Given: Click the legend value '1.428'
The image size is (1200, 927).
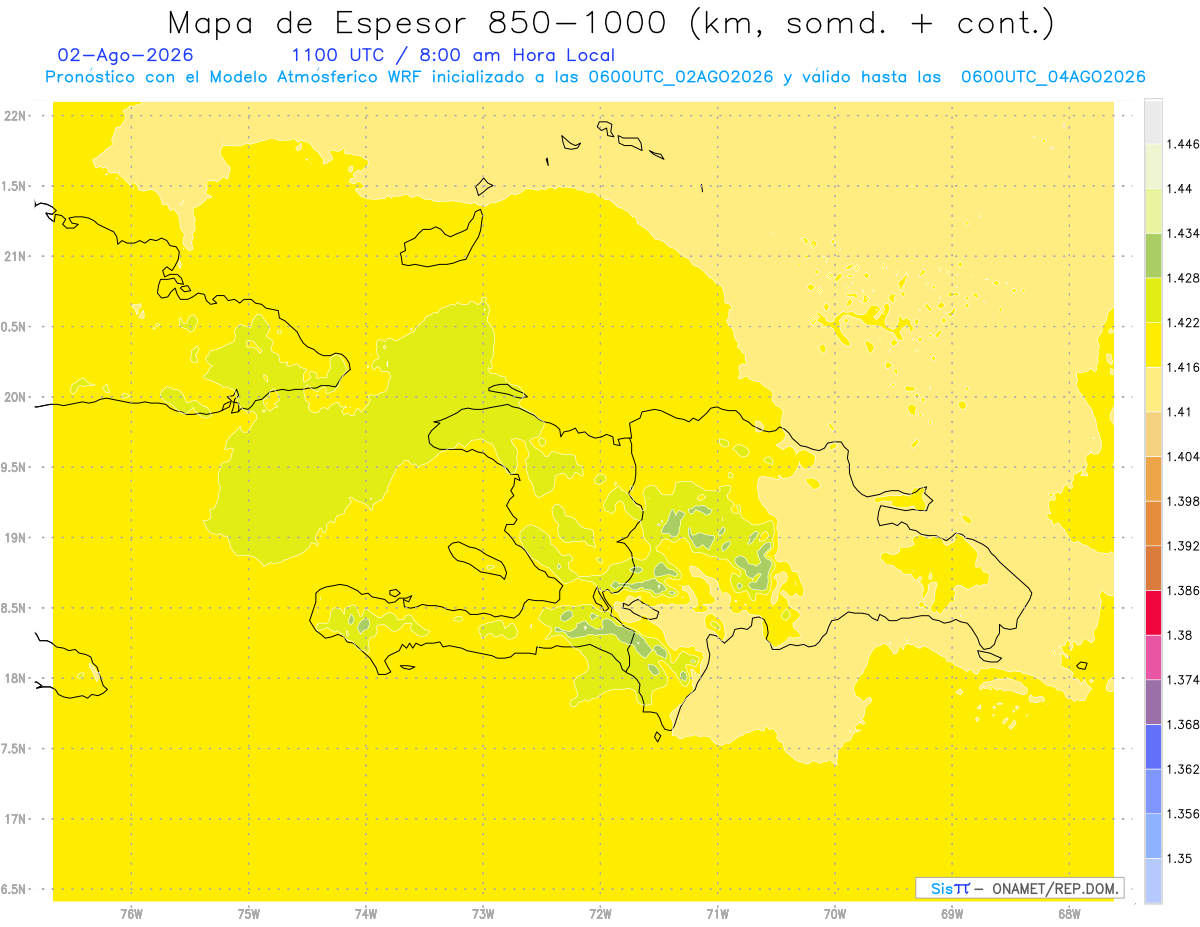Looking at the screenshot, I should [1183, 278].
